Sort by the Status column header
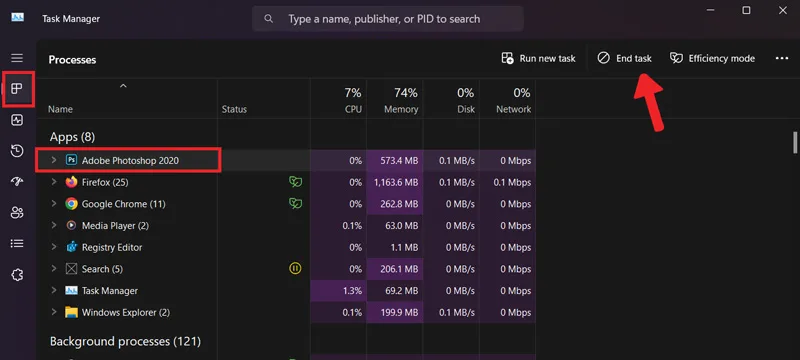Screen dimensions: 800x360 click(x=234, y=109)
